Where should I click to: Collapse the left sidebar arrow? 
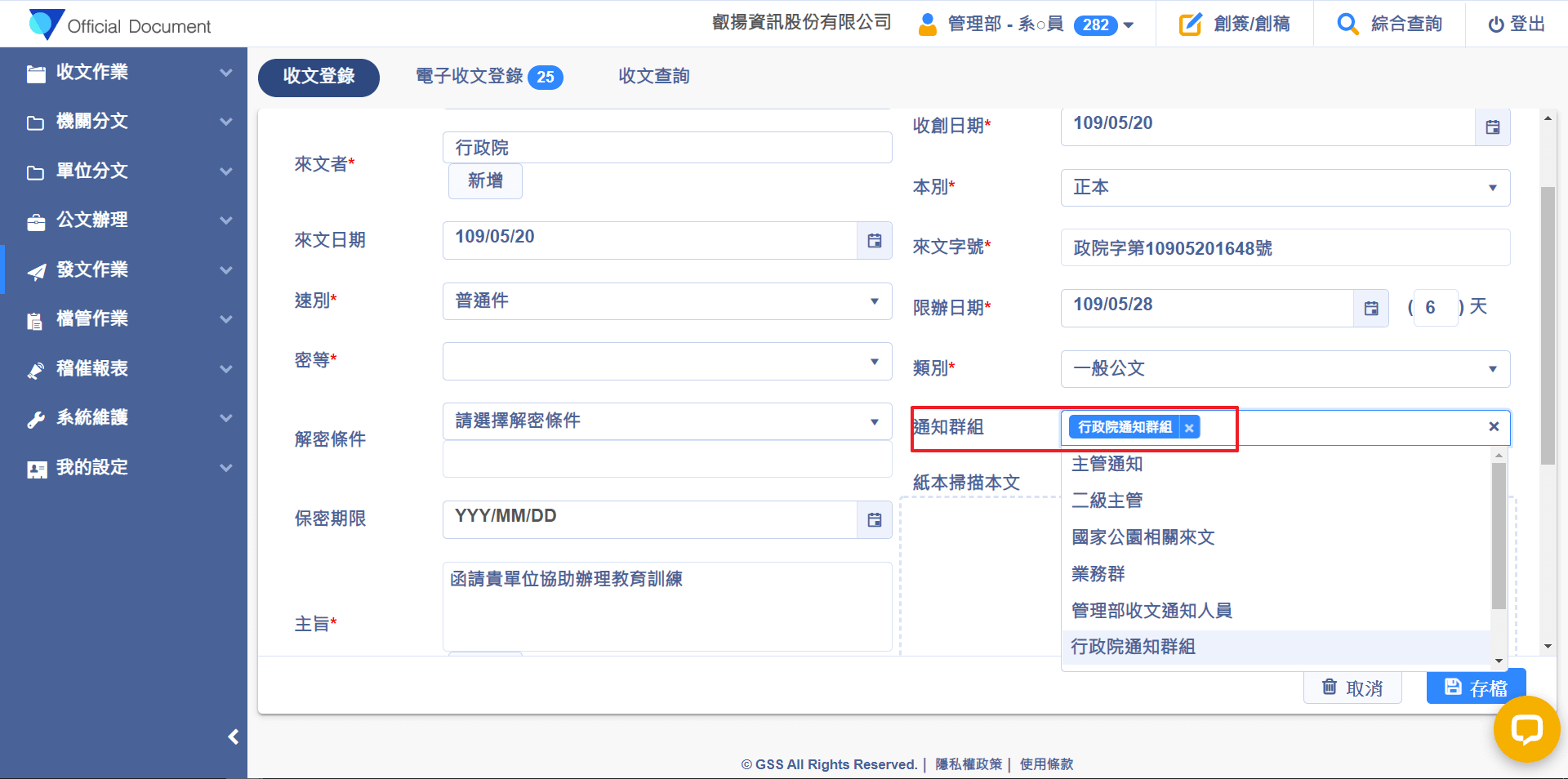[234, 737]
